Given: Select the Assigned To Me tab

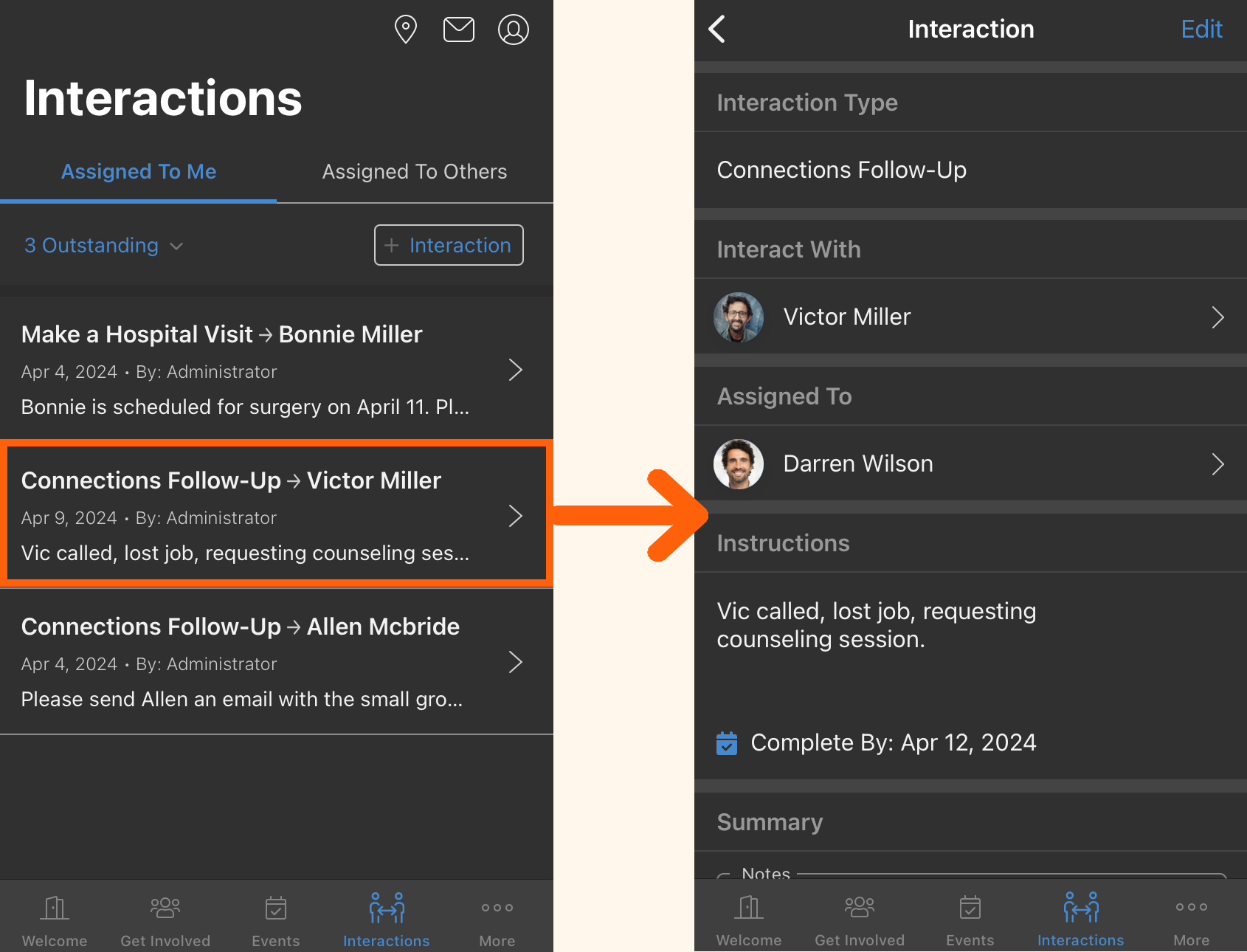Looking at the screenshot, I should point(139,172).
